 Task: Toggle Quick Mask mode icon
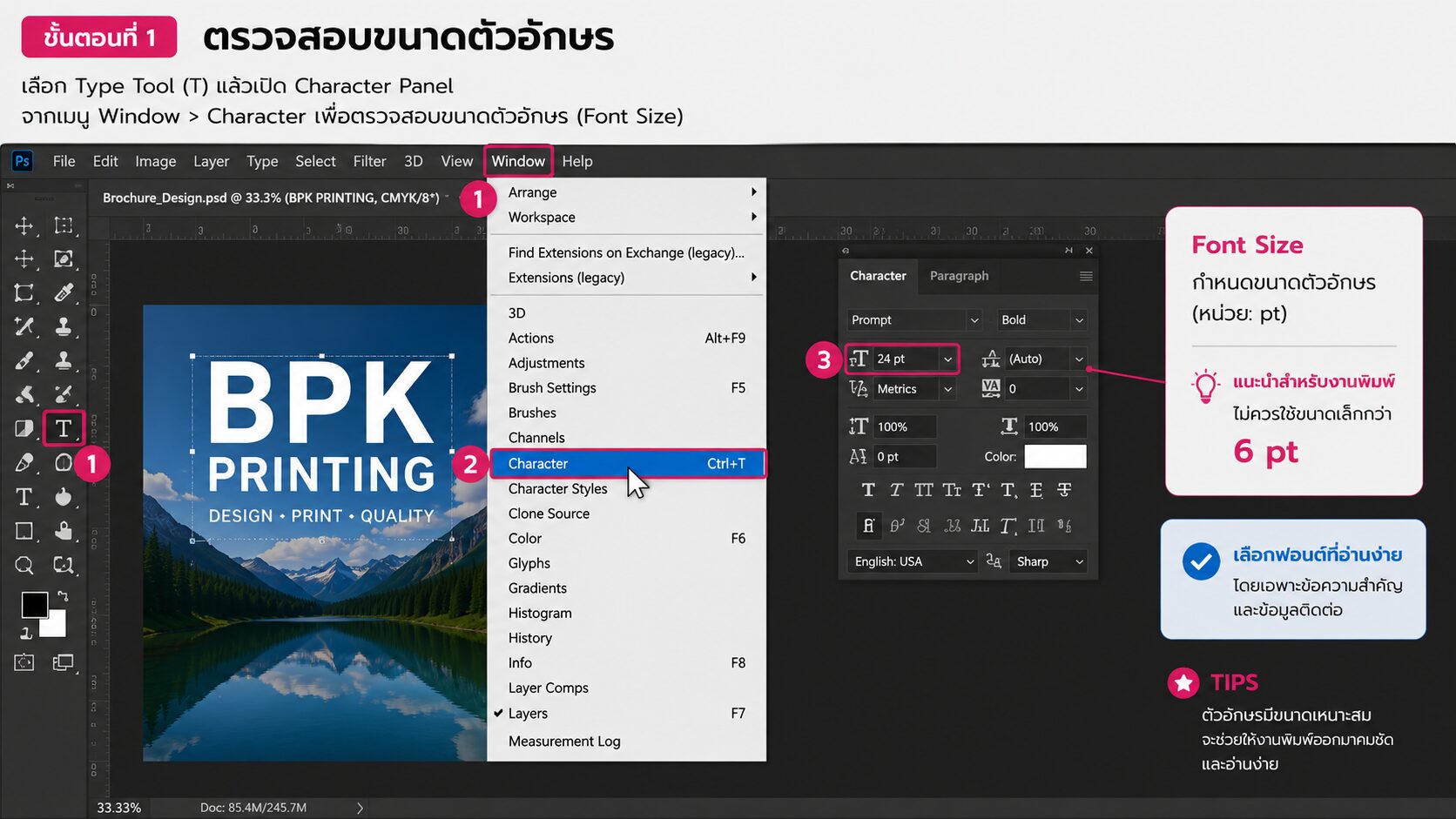(x=24, y=662)
